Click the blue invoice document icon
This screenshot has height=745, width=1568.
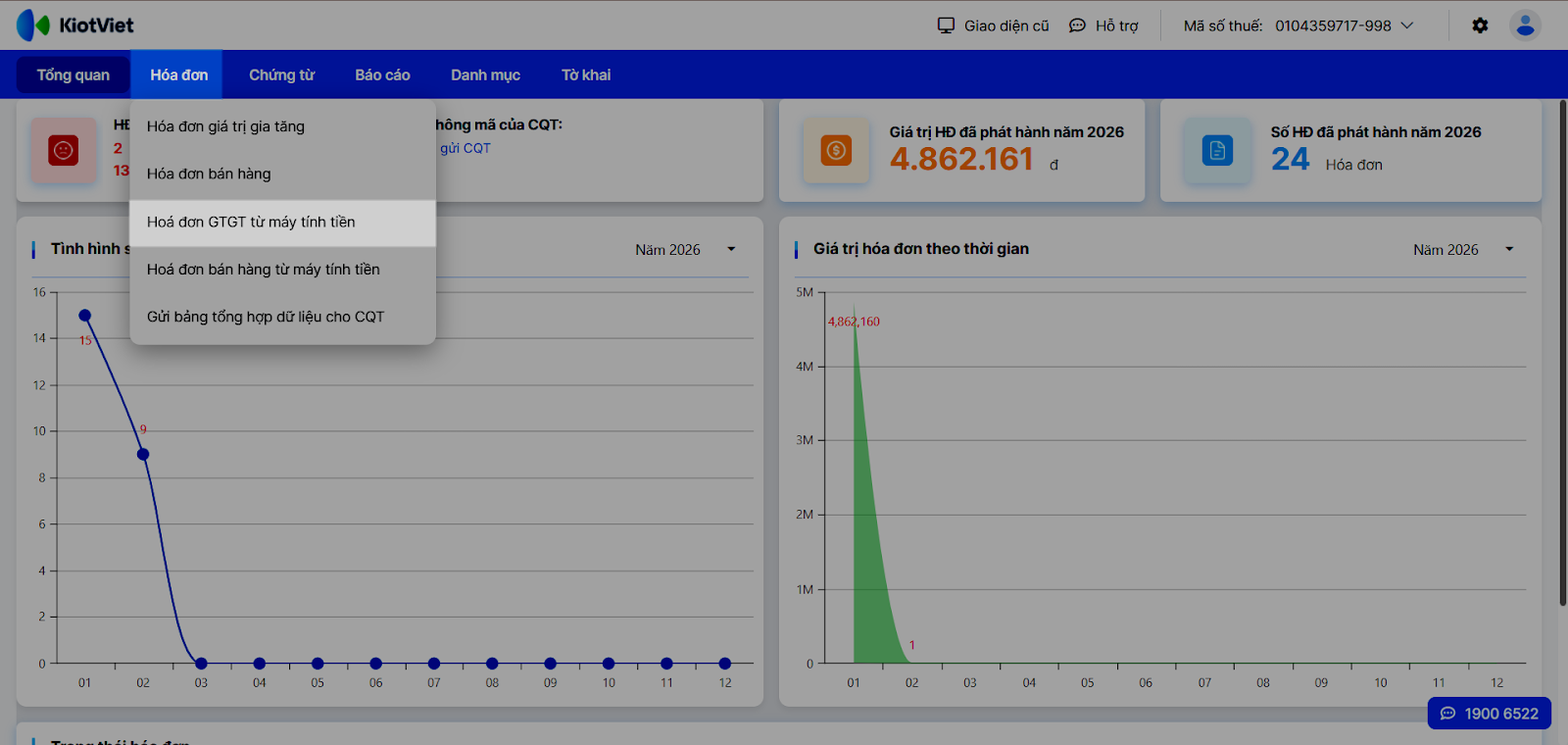(x=1217, y=150)
